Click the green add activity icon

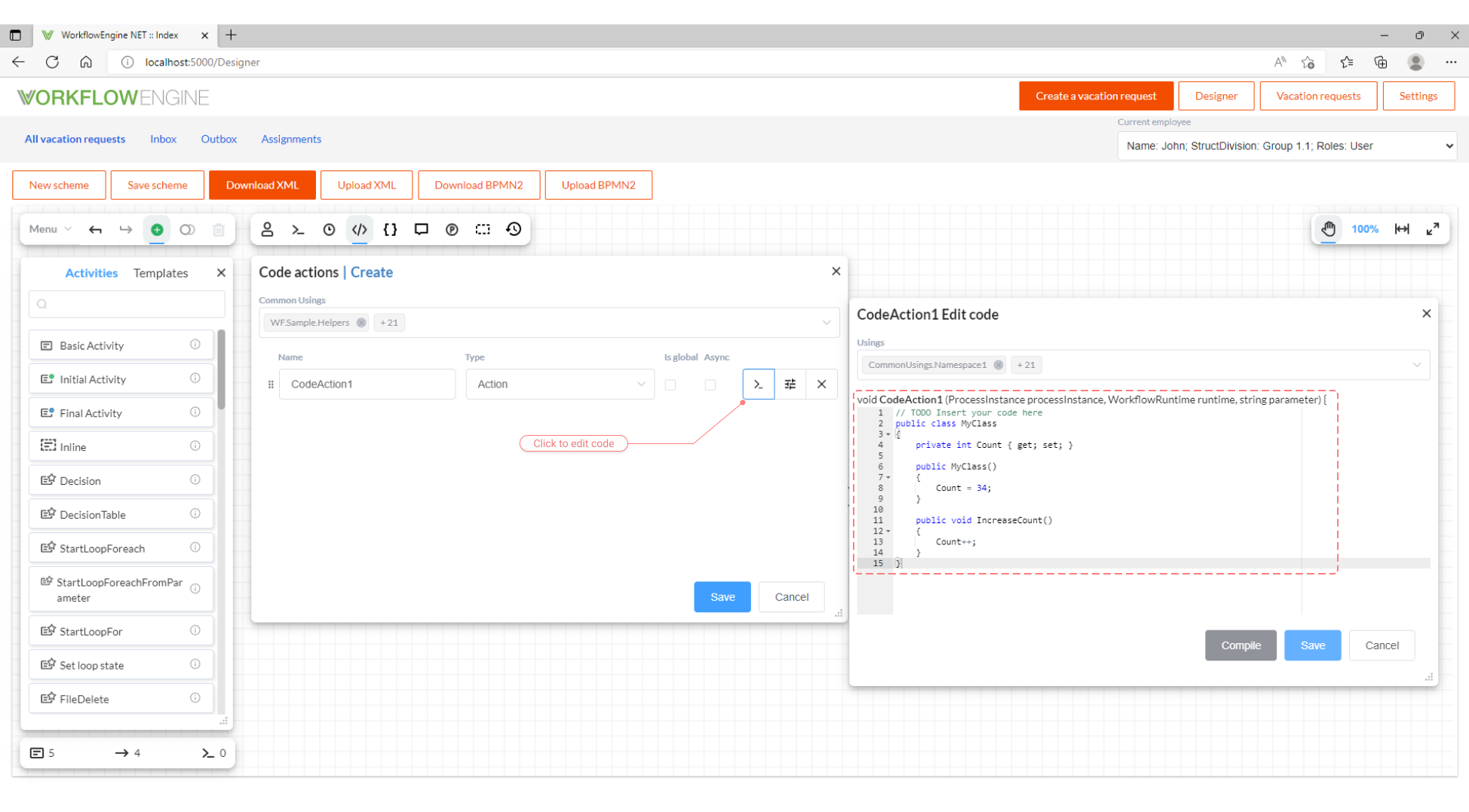click(x=157, y=230)
